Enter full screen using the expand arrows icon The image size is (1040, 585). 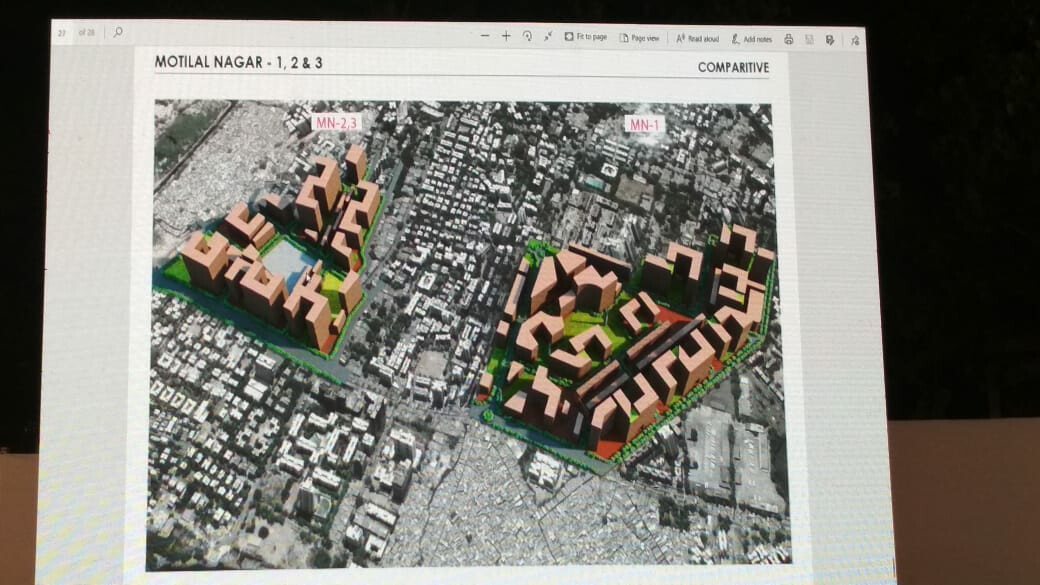pyautogui.click(x=548, y=36)
